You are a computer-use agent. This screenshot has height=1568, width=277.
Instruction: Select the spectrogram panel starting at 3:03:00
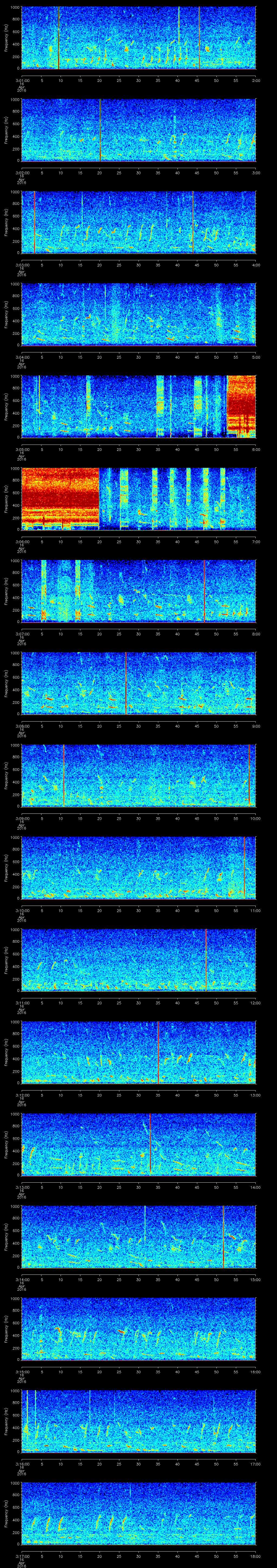pos(139,222)
